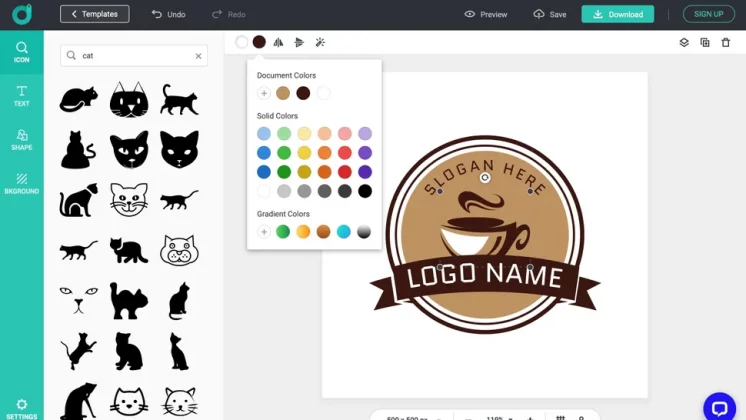Choose the green gradient color swatch
746x420 pixels.
(x=283, y=231)
